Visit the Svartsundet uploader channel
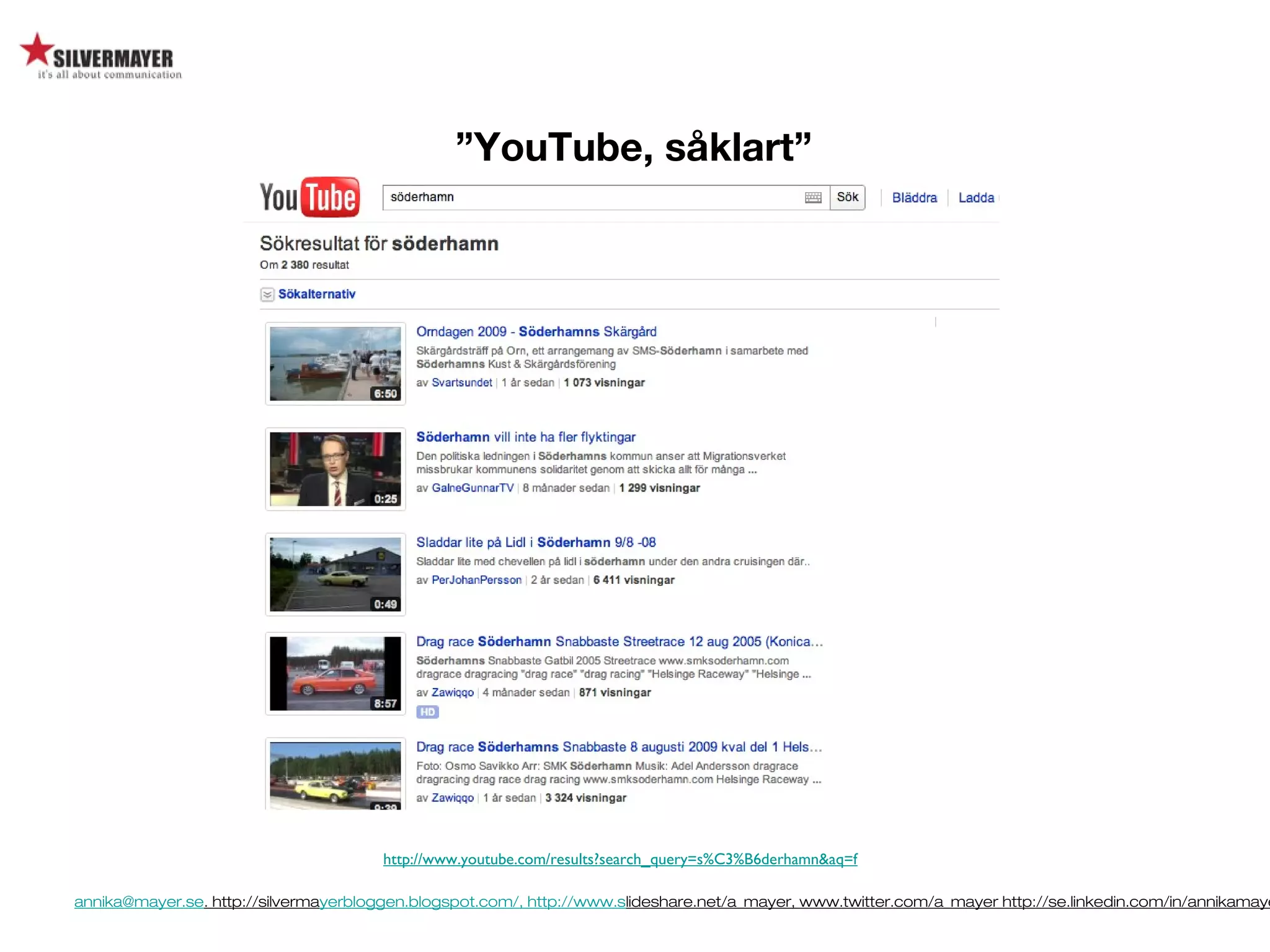This screenshot has height=952, width=1270. [462, 382]
